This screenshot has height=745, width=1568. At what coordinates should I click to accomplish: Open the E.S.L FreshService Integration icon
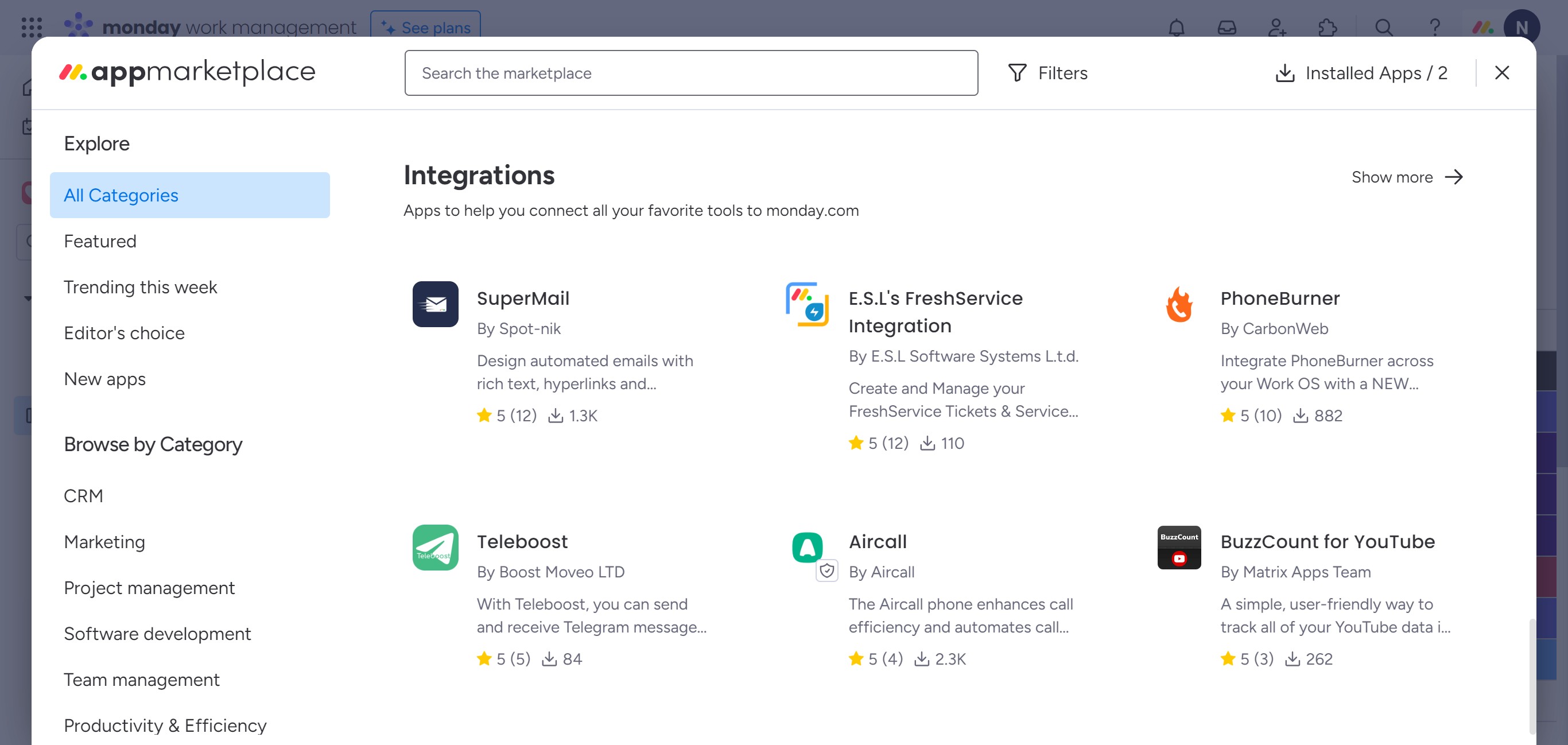point(807,304)
